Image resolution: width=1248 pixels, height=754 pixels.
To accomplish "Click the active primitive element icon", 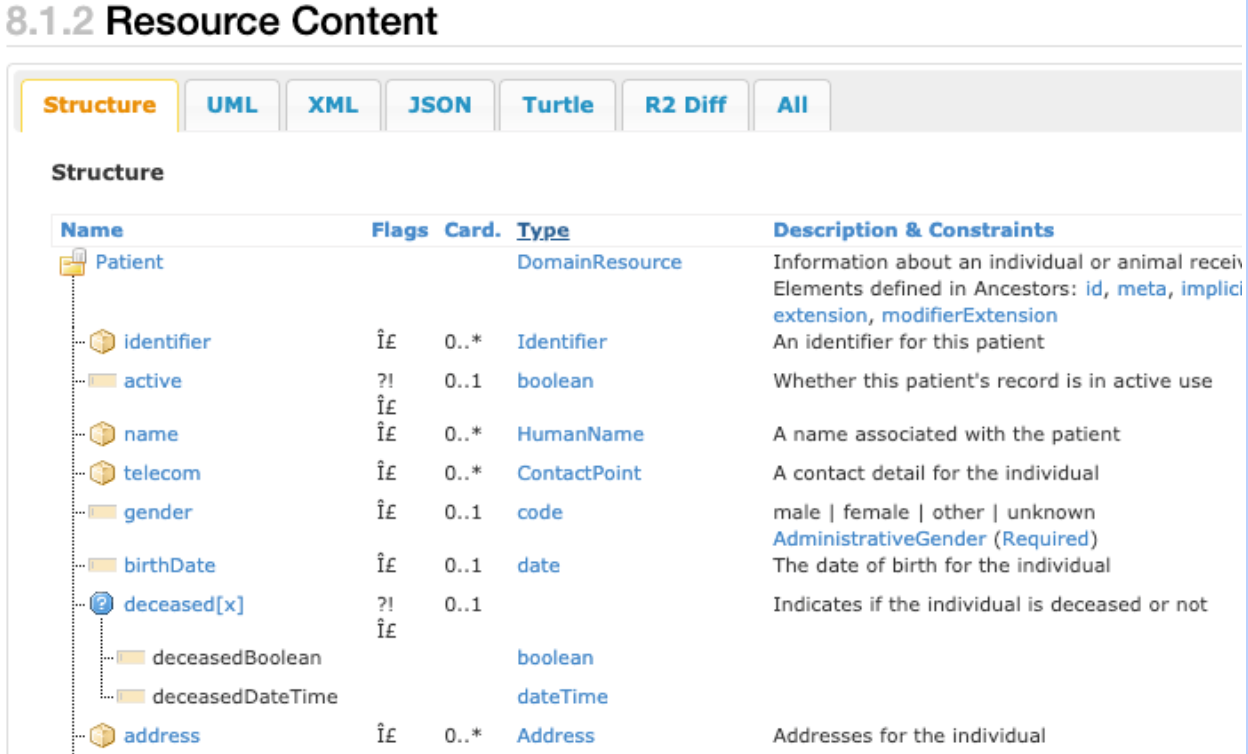I will 102,381.
